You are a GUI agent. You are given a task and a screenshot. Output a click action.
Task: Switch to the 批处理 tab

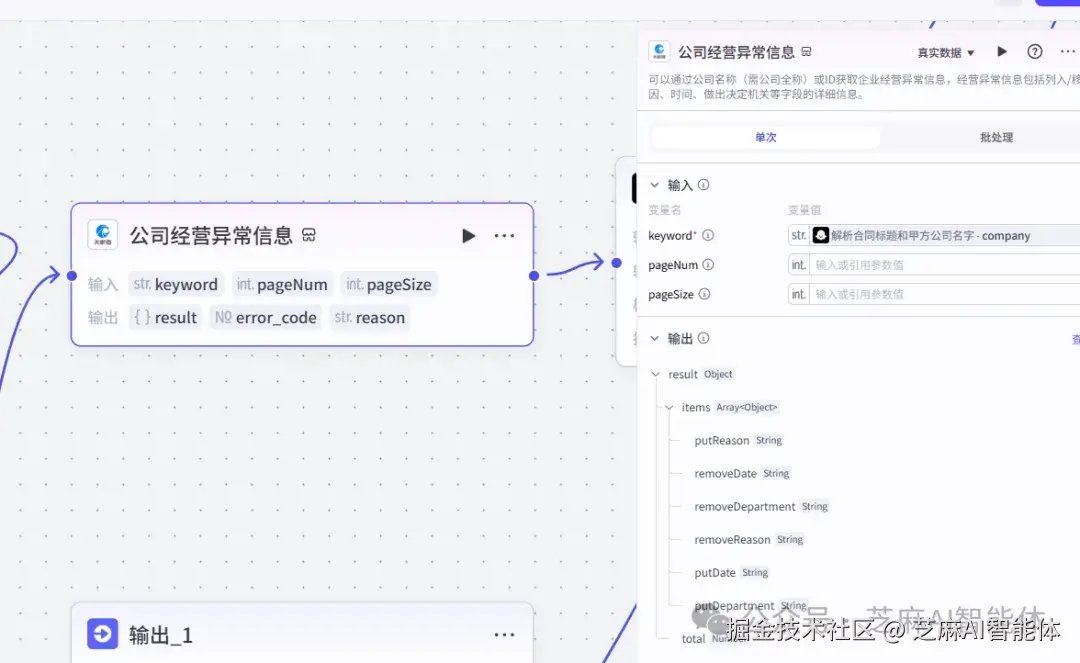(997, 137)
